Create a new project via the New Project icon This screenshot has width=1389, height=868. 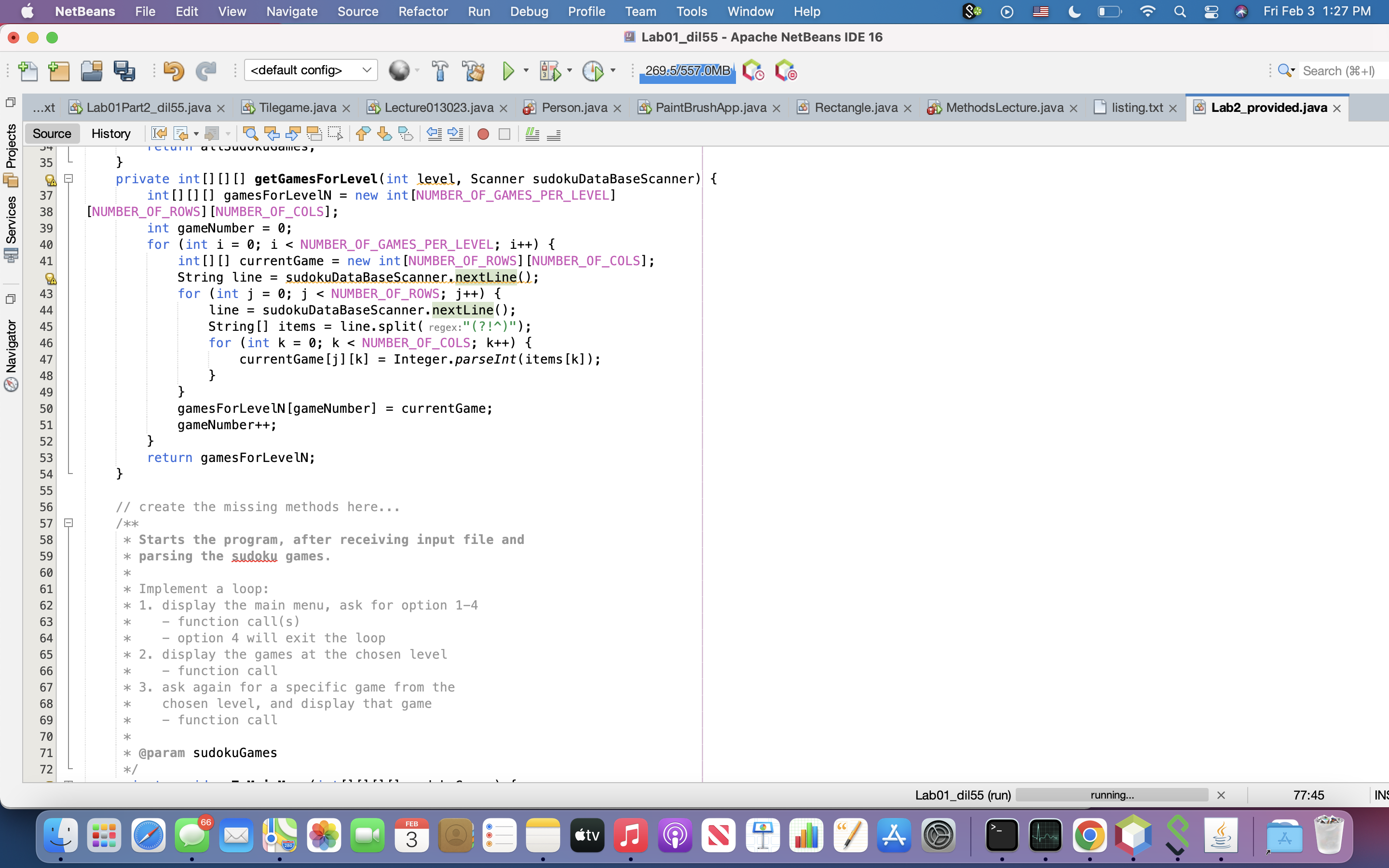pos(59,70)
